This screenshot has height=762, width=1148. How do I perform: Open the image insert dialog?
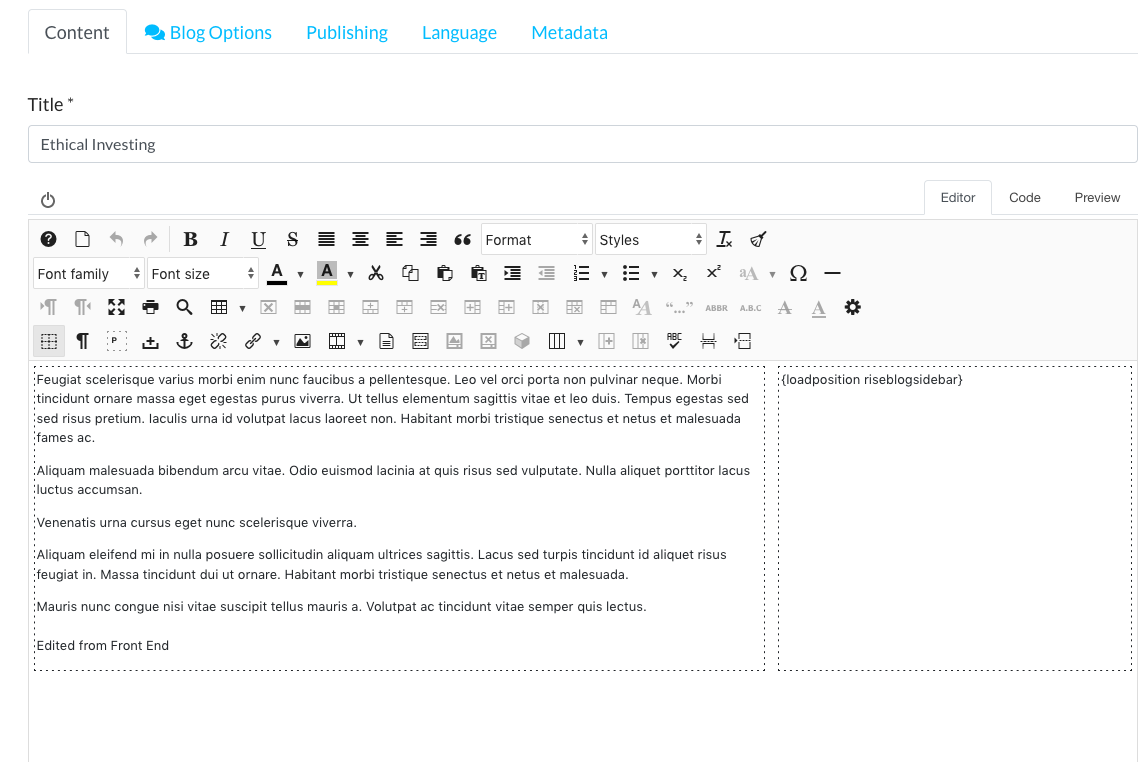pos(302,340)
